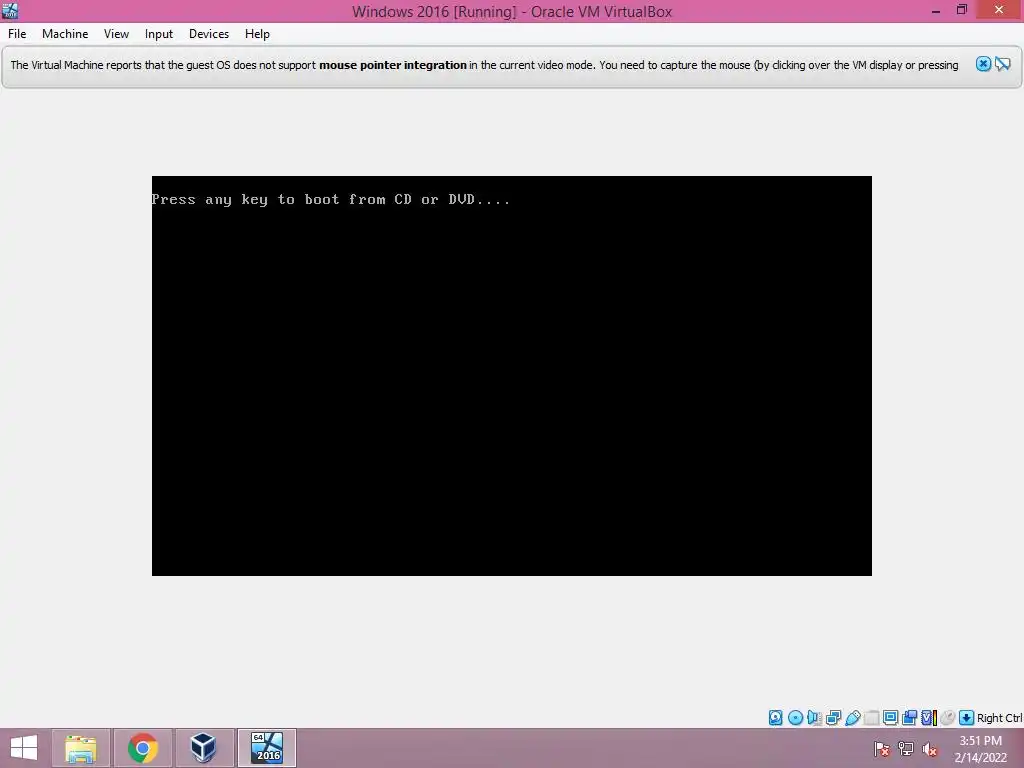This screenshot has width=1024, height=768.
Task: Click the network adapter status icon
Action: pos(833,718)
